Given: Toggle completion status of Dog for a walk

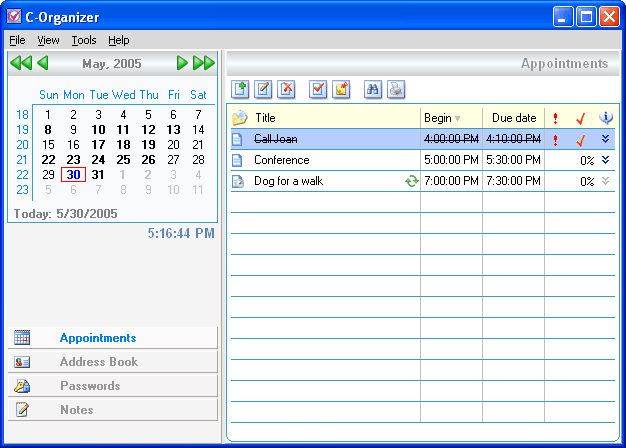Looking at the screenshot, I should pyautogui.click(x=586, y=181).
